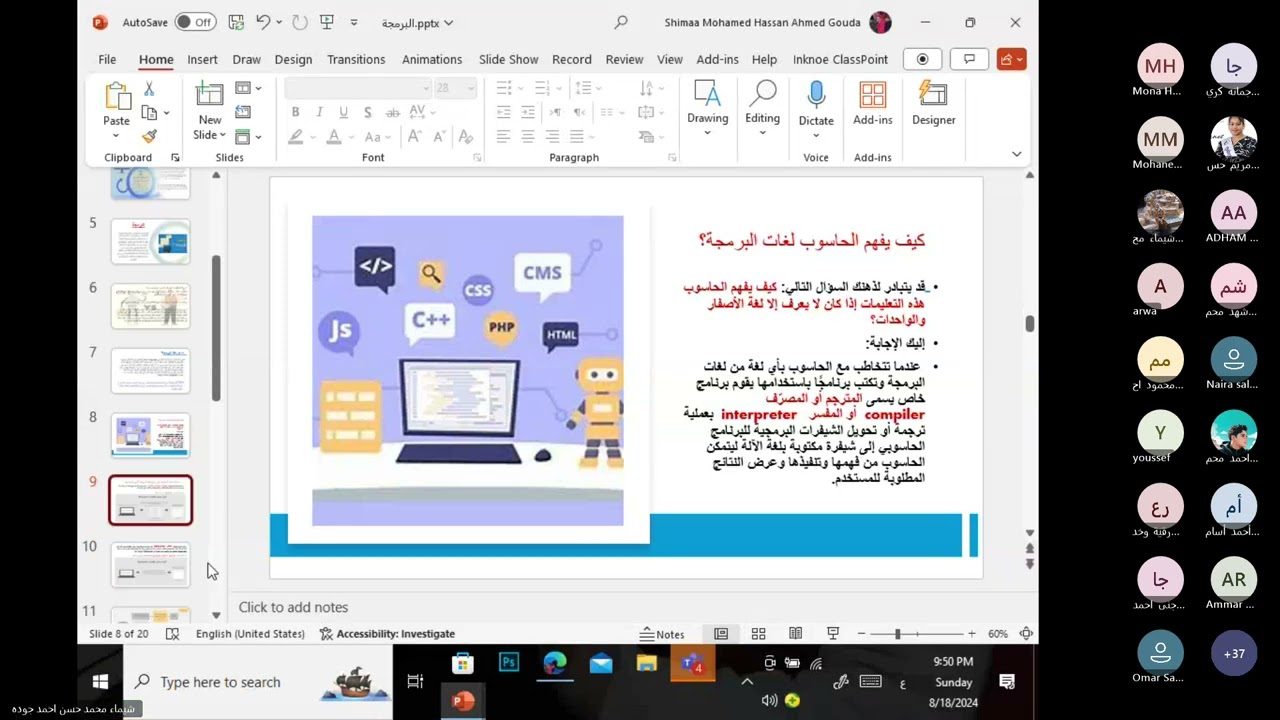
Task: Click the Save icon in title bar
Action: 236,22
